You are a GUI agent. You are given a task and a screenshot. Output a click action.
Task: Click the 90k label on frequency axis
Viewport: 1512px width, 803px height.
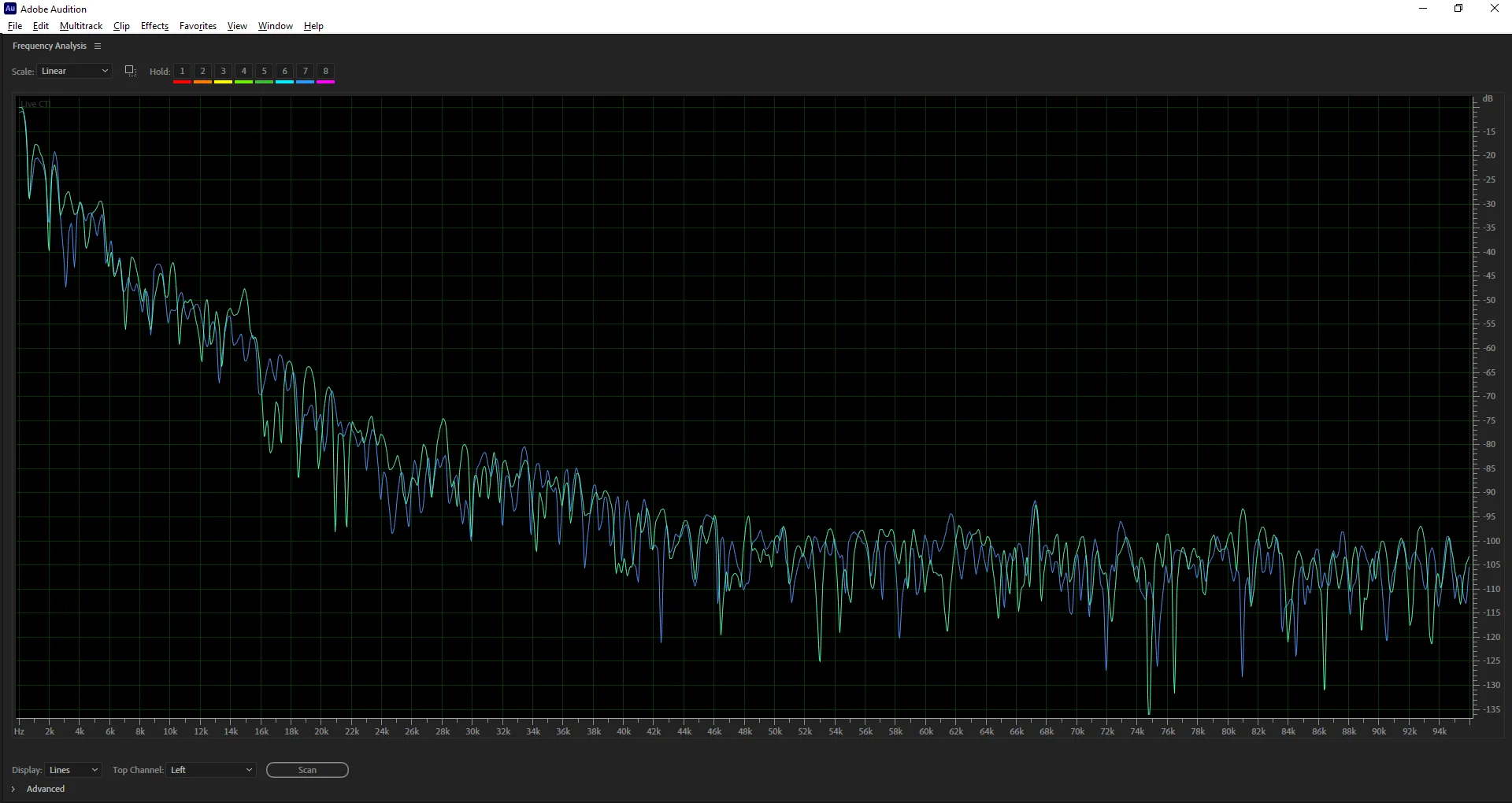pyautogui.click(x=1379, y=731)
